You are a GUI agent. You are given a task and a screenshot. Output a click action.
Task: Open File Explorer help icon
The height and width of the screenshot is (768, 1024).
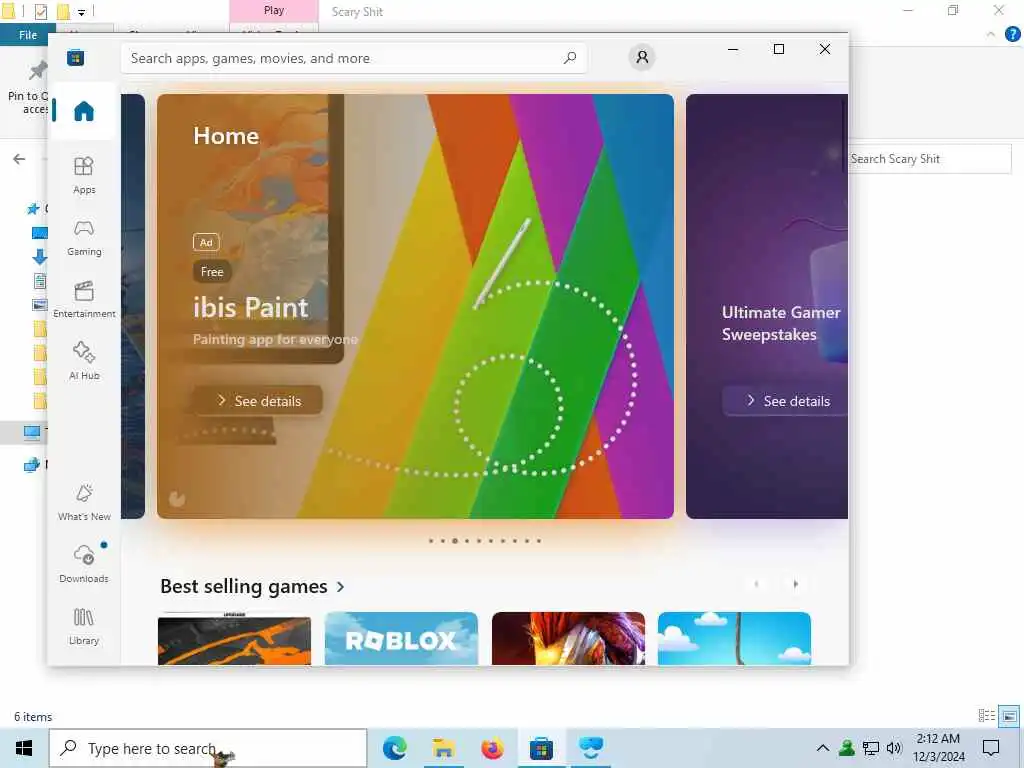1012,34
